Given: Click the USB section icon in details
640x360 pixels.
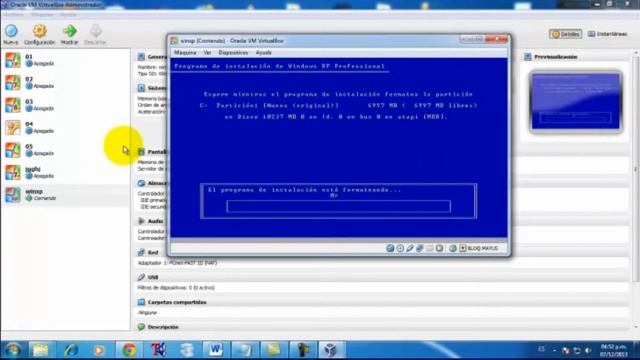Looking at the screenshot, I should (x=141, y=277).
